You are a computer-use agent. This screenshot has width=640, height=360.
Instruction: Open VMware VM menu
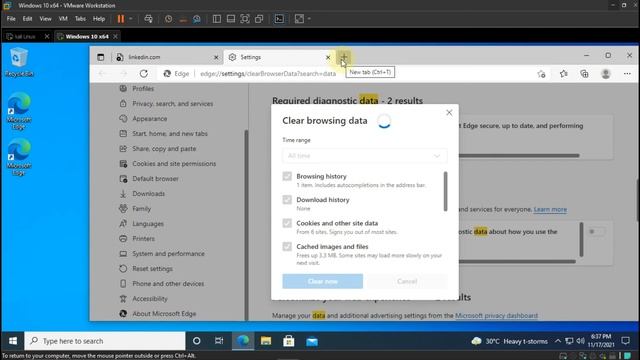click(x=63, y=19)
